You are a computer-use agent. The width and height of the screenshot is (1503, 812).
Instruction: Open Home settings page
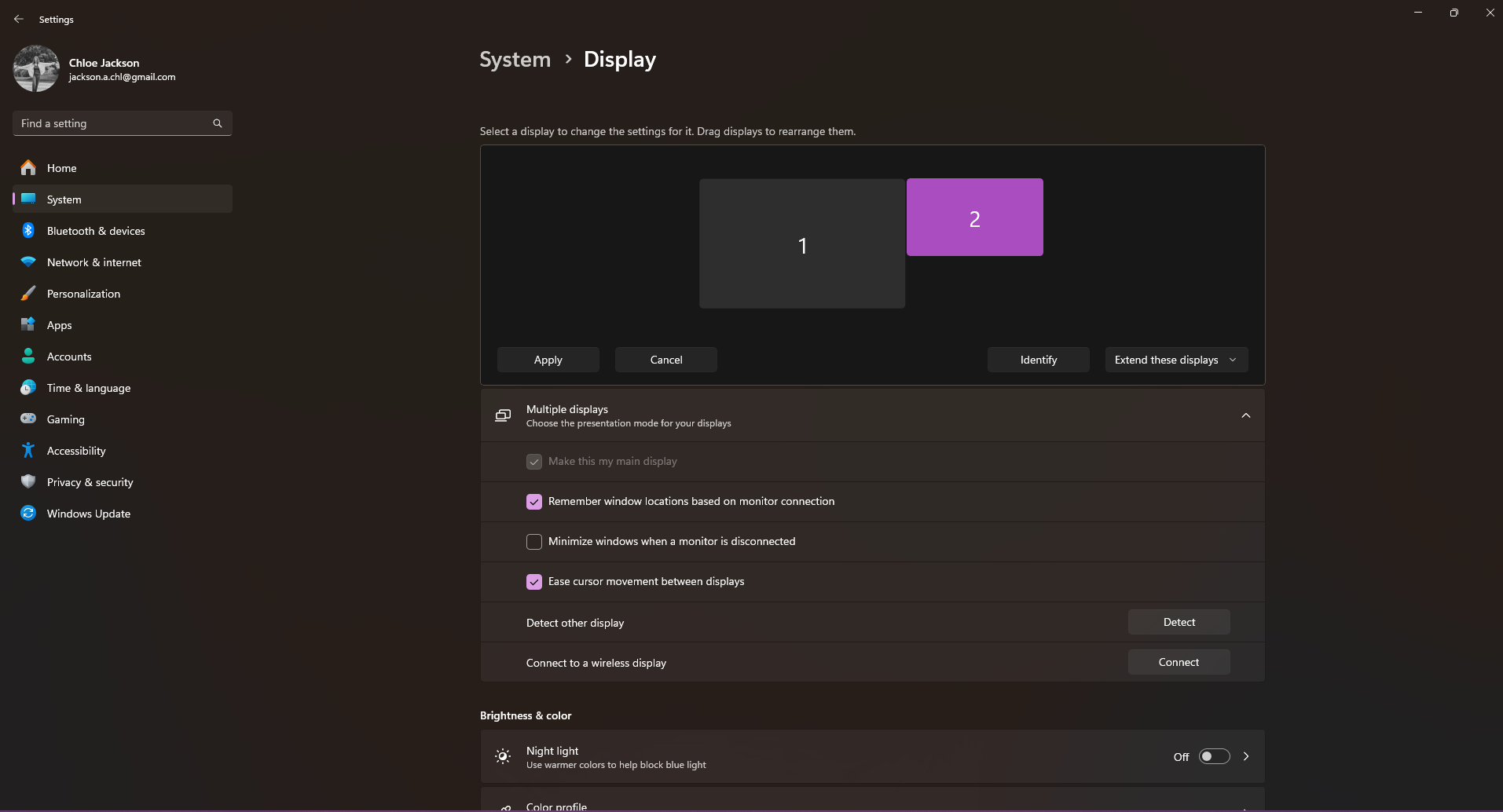pos(123,167)
